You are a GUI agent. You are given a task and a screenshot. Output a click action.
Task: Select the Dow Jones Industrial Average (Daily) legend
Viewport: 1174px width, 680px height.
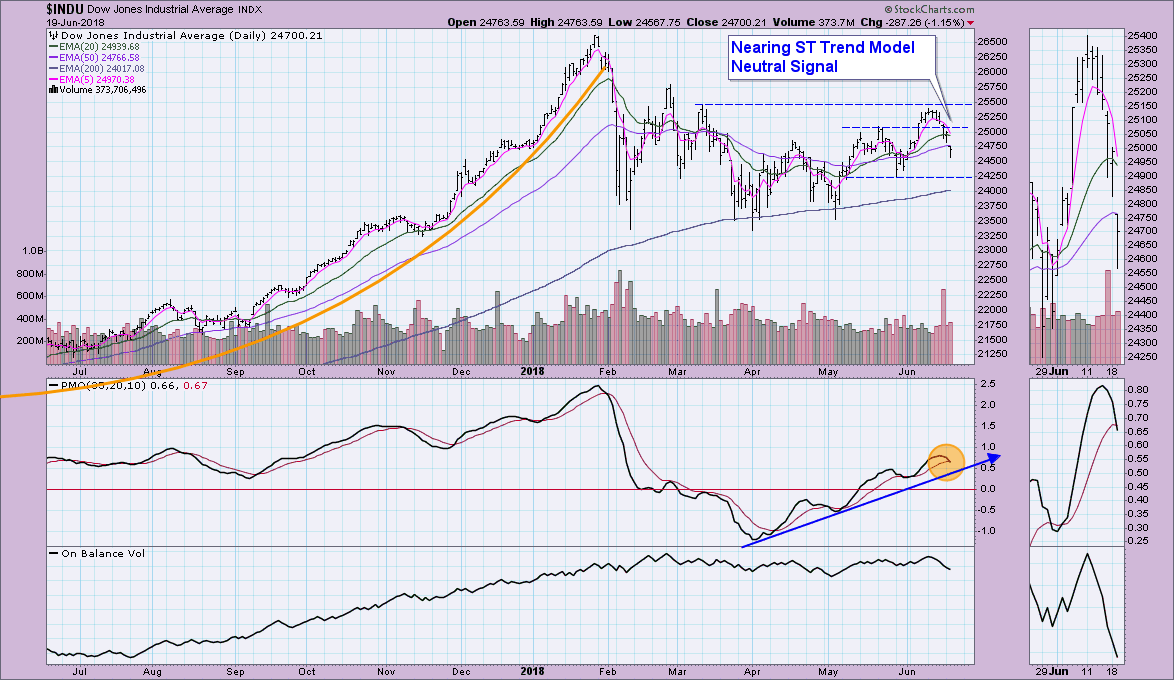[x=192, y=35]
